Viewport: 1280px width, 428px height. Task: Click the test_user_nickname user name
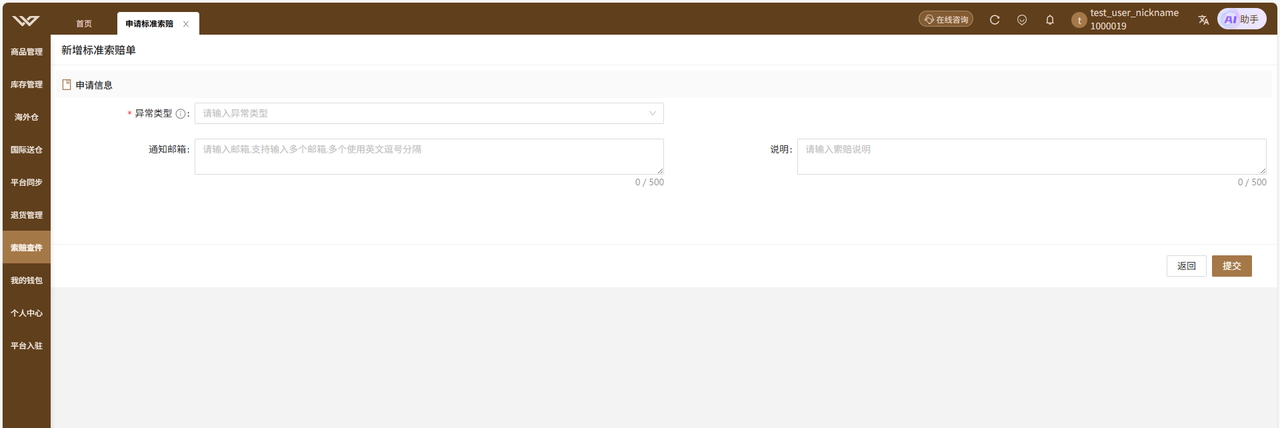tap(1134, 14)
